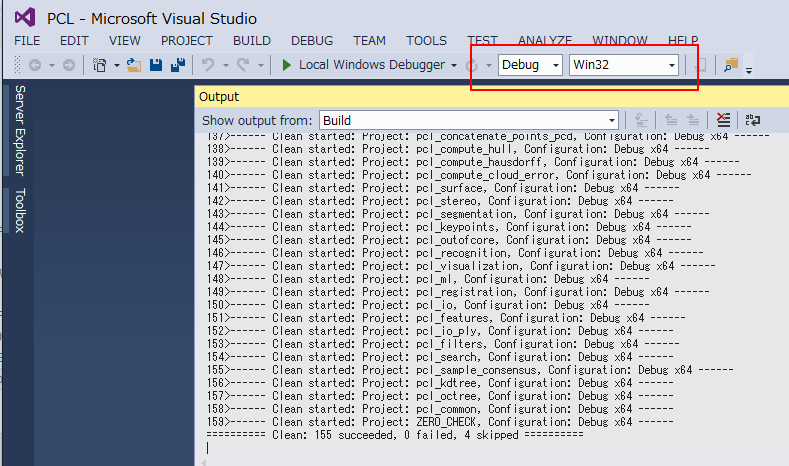Save the current file with single floppy icon

tap(156, 65)
